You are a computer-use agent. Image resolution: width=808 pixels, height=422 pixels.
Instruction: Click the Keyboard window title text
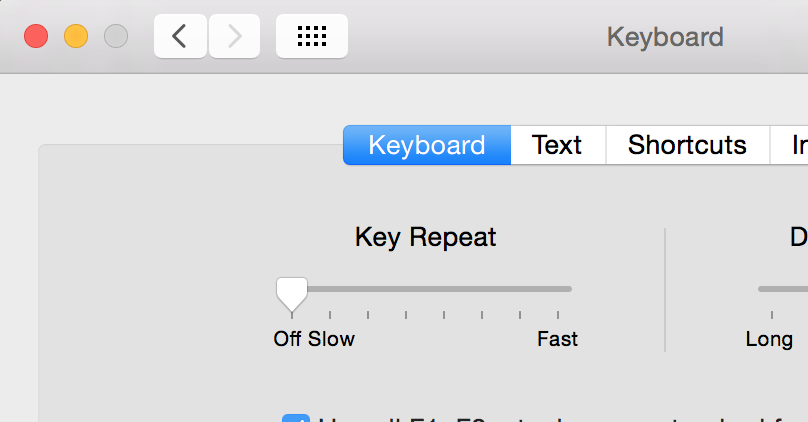665,37
